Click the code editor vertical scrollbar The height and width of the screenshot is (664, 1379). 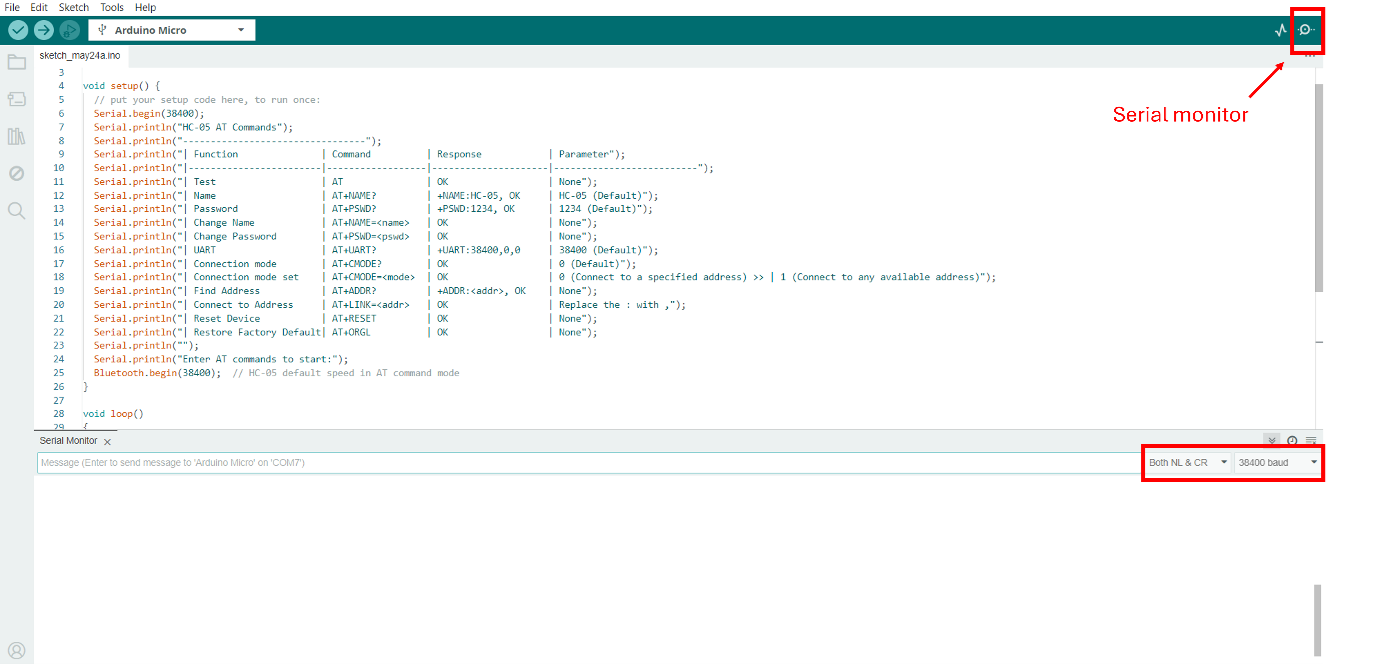click(x=1319, y=187)
